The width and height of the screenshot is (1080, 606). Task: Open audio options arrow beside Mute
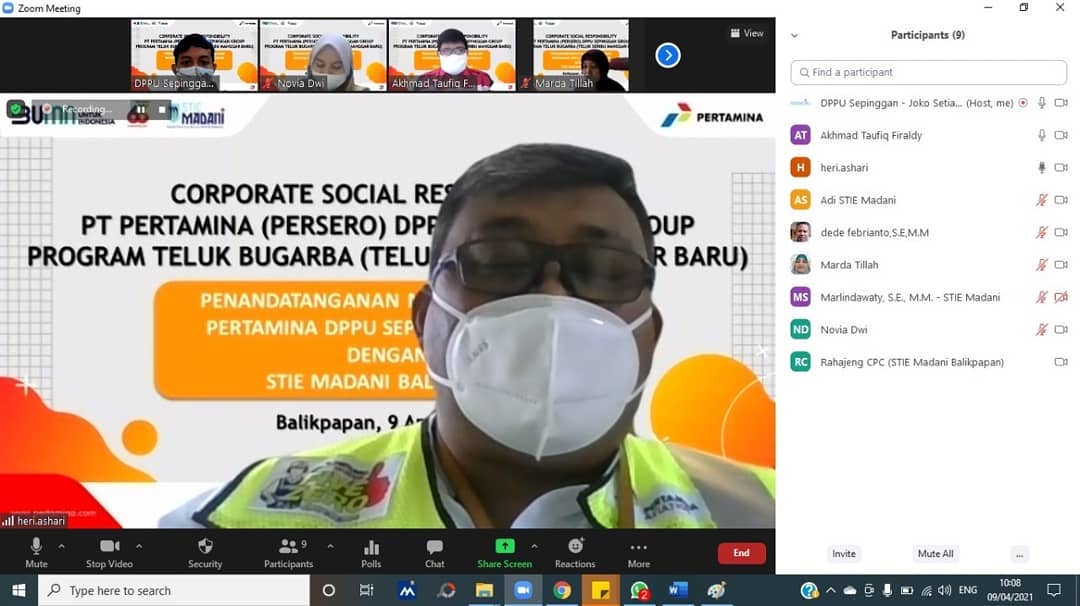(61, 546)
